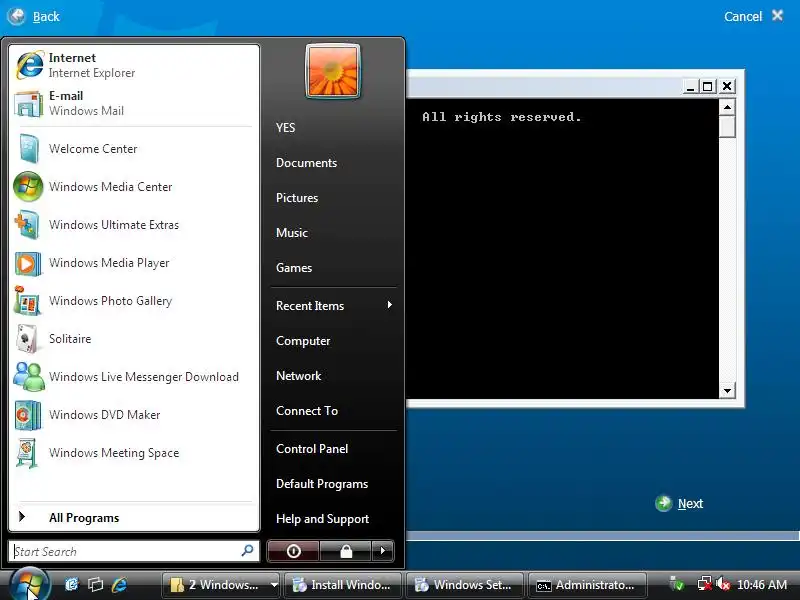800x600 pixels.
Task: Click the network tray icon
Action: tap(705, 584)
